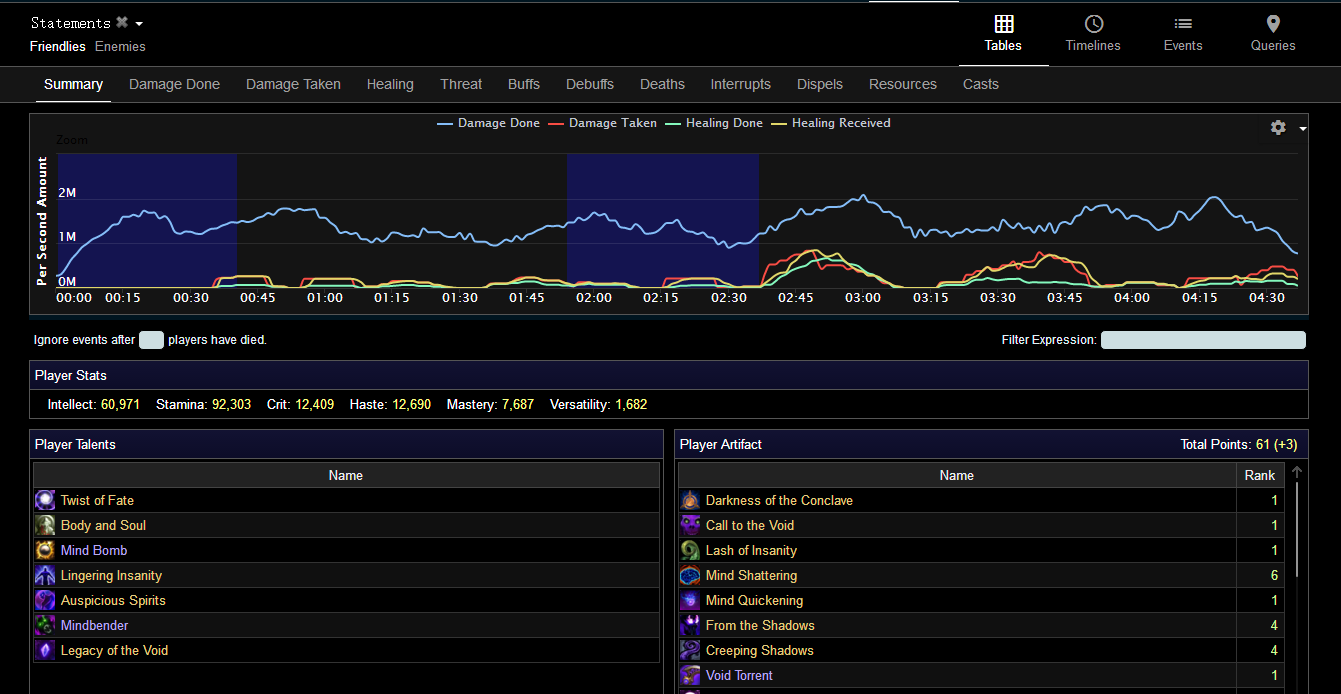Select the Friendlies filter
The image size is (1341, 694).
coord(58,46)
